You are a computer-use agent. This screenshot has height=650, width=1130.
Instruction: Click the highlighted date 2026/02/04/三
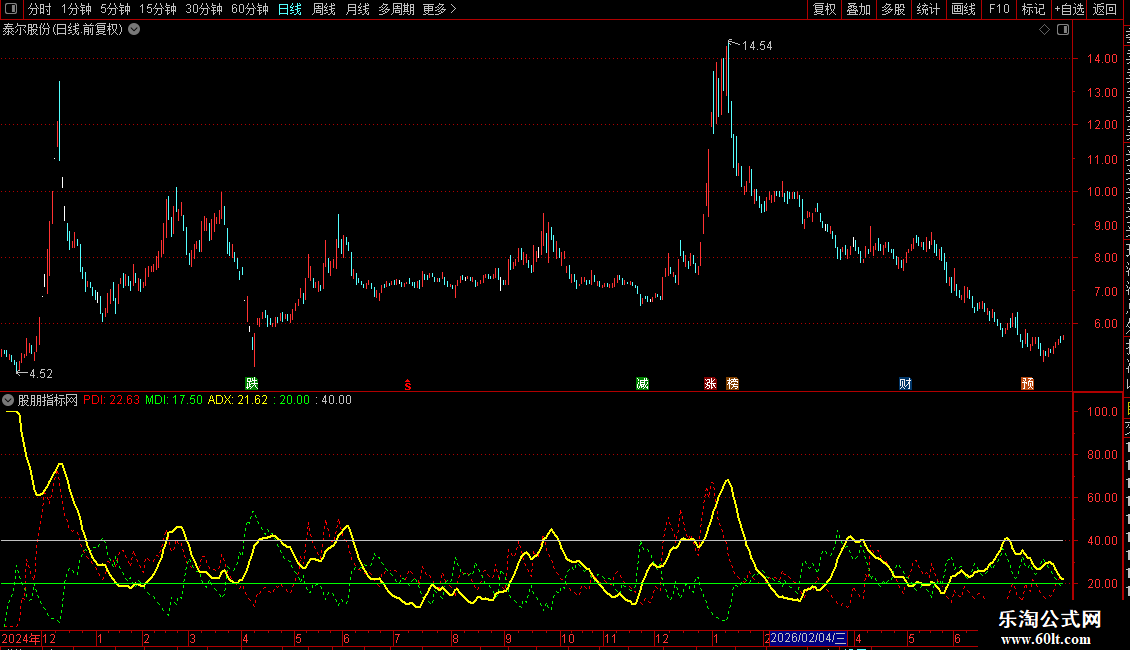click(808, 638)
